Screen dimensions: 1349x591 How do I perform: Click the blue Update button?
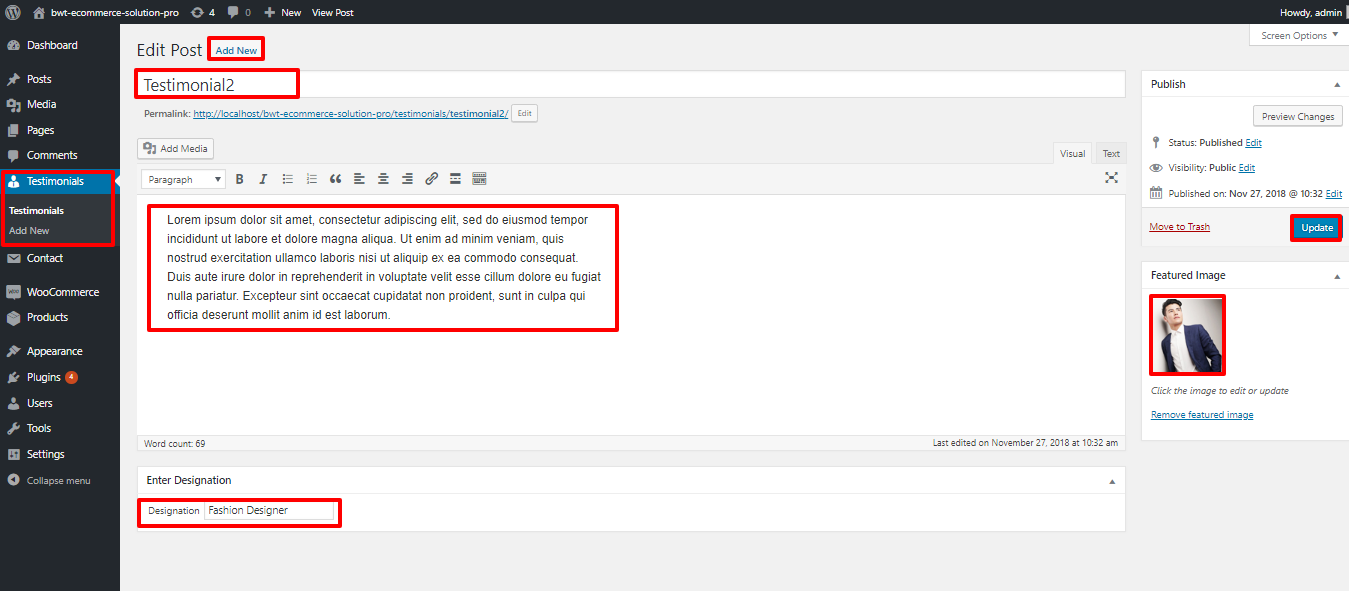(1316, 228)
